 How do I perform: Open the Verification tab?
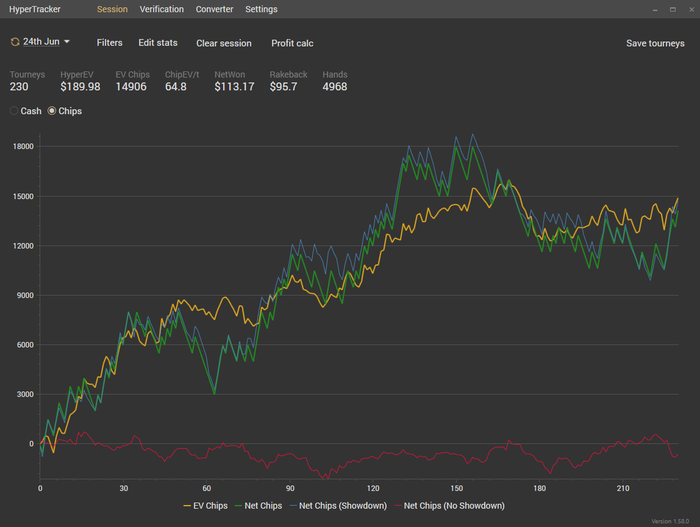pos(162,9)
